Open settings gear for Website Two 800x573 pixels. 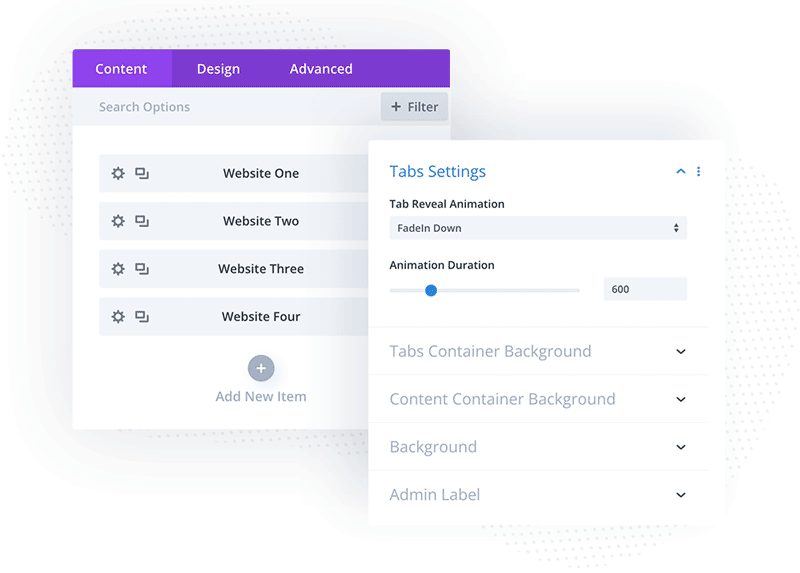[118, 221]
